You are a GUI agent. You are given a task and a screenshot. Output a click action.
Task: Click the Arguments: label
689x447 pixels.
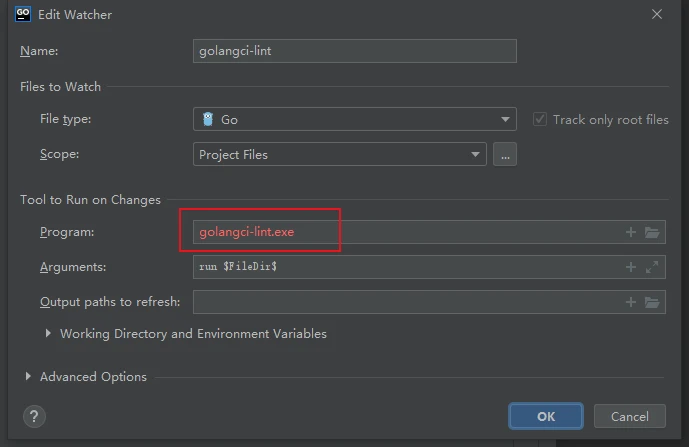(73, 267)
